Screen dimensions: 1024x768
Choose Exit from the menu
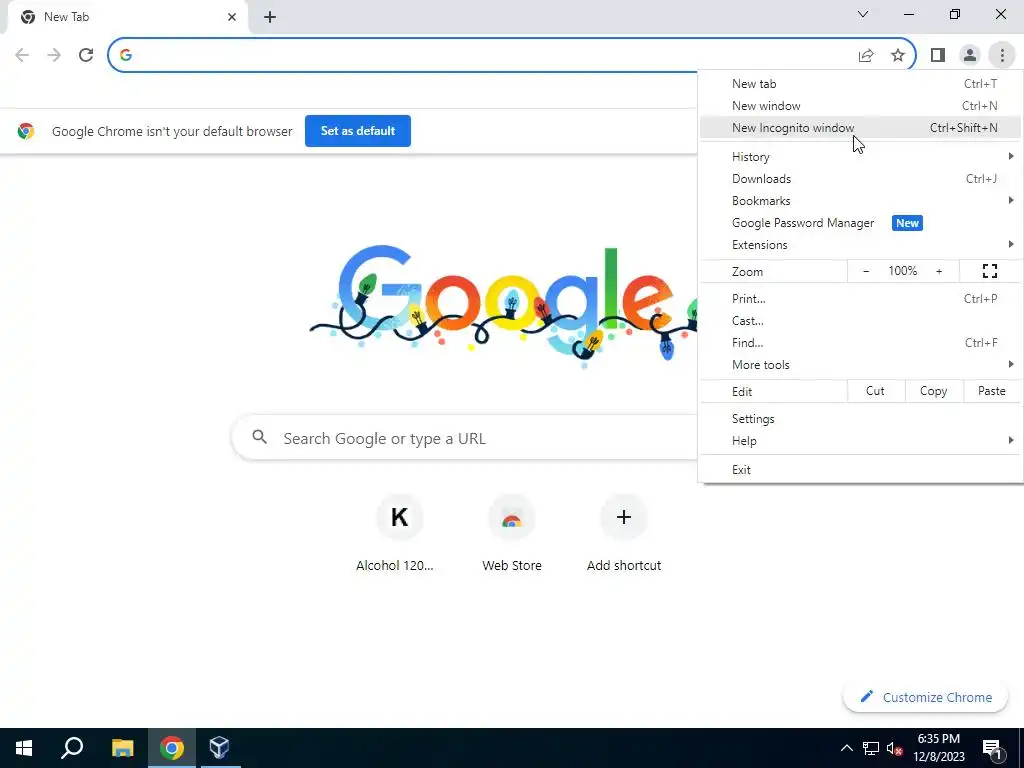pos(860,470)
